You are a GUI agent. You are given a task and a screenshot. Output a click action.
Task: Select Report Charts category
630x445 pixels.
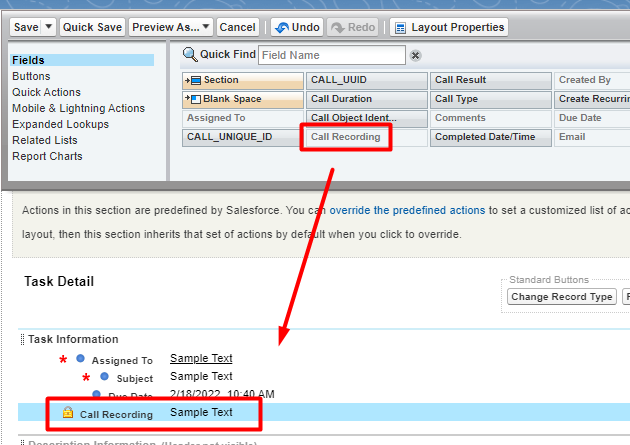coord(47,156)
